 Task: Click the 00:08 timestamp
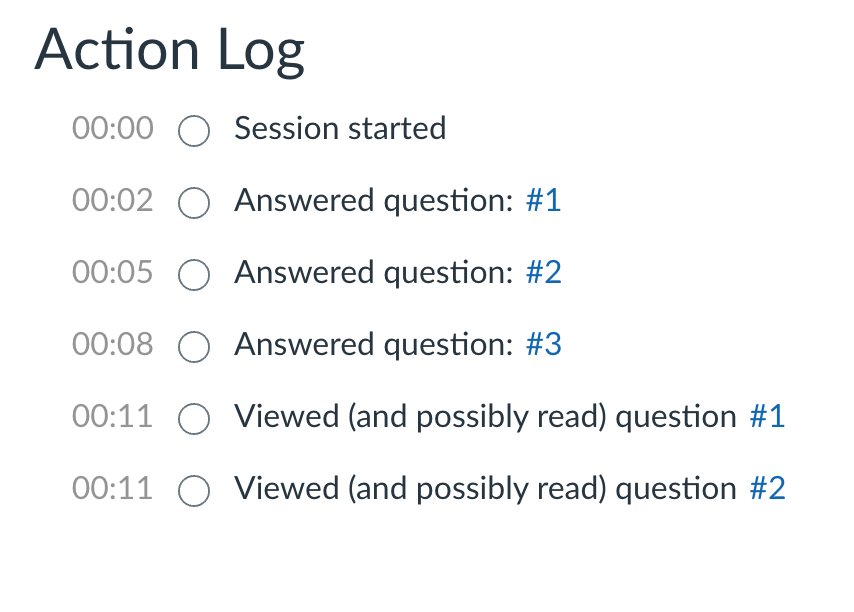113,344
